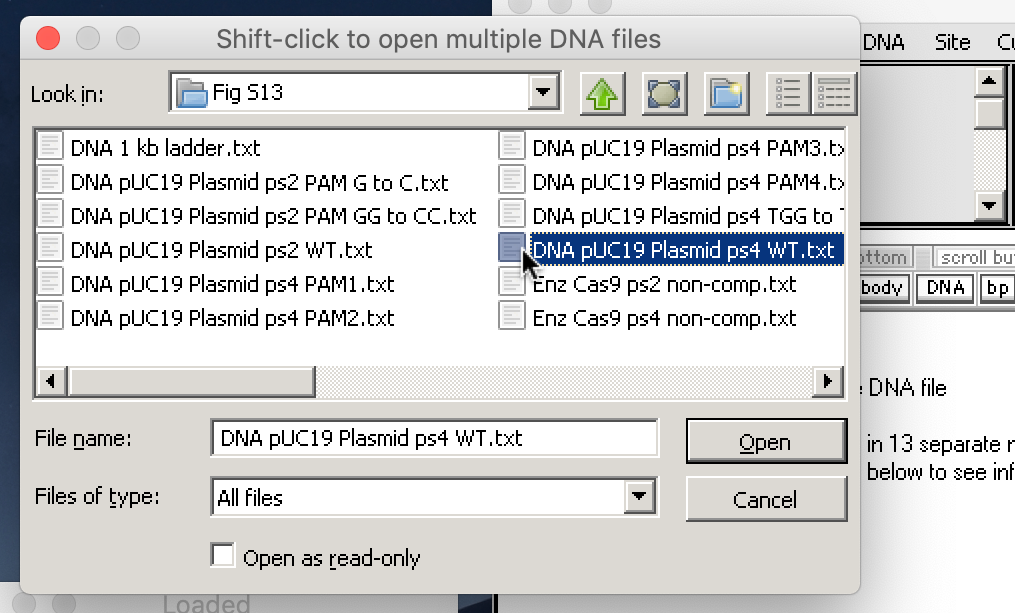Expand the Look in folder dropdown

click(543, 92)
